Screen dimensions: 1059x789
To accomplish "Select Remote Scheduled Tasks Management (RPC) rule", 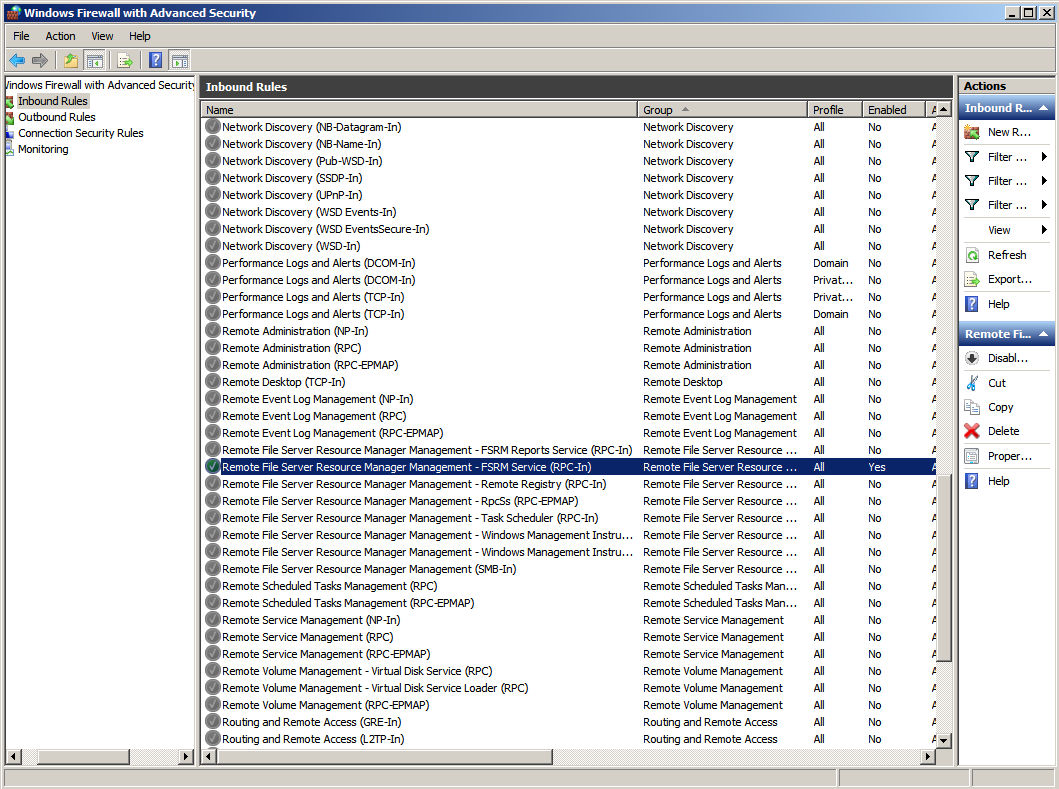I will (x=330, y=586).
